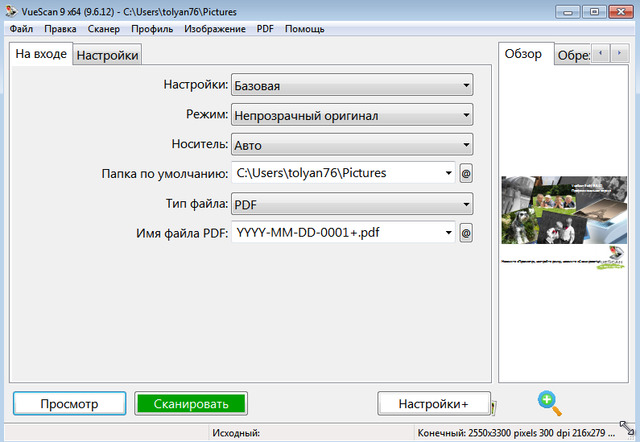Open the Сканер menu

pyautogui.click(x=104, y=29)
